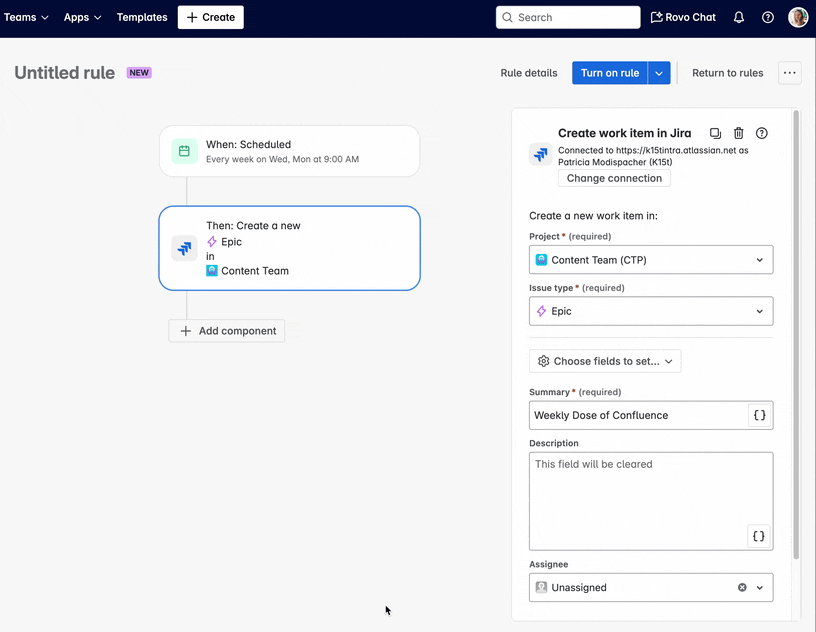Click the connection text with k15tintra.atlassian.net

click(653, 156)
